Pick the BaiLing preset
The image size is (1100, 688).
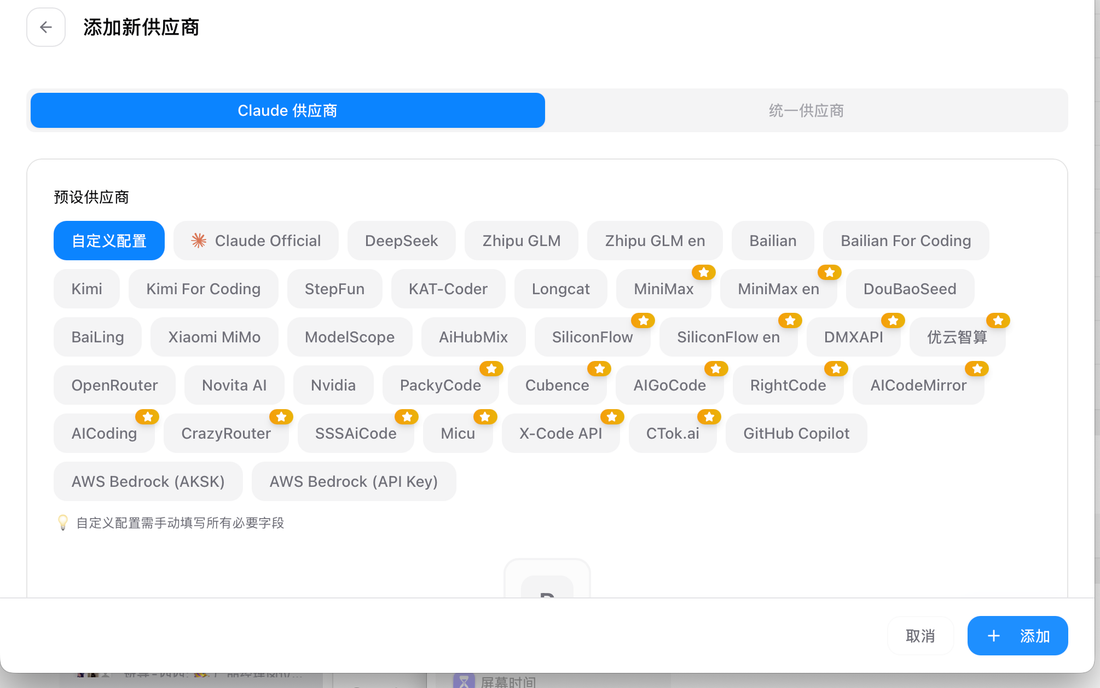pos(98,337)
